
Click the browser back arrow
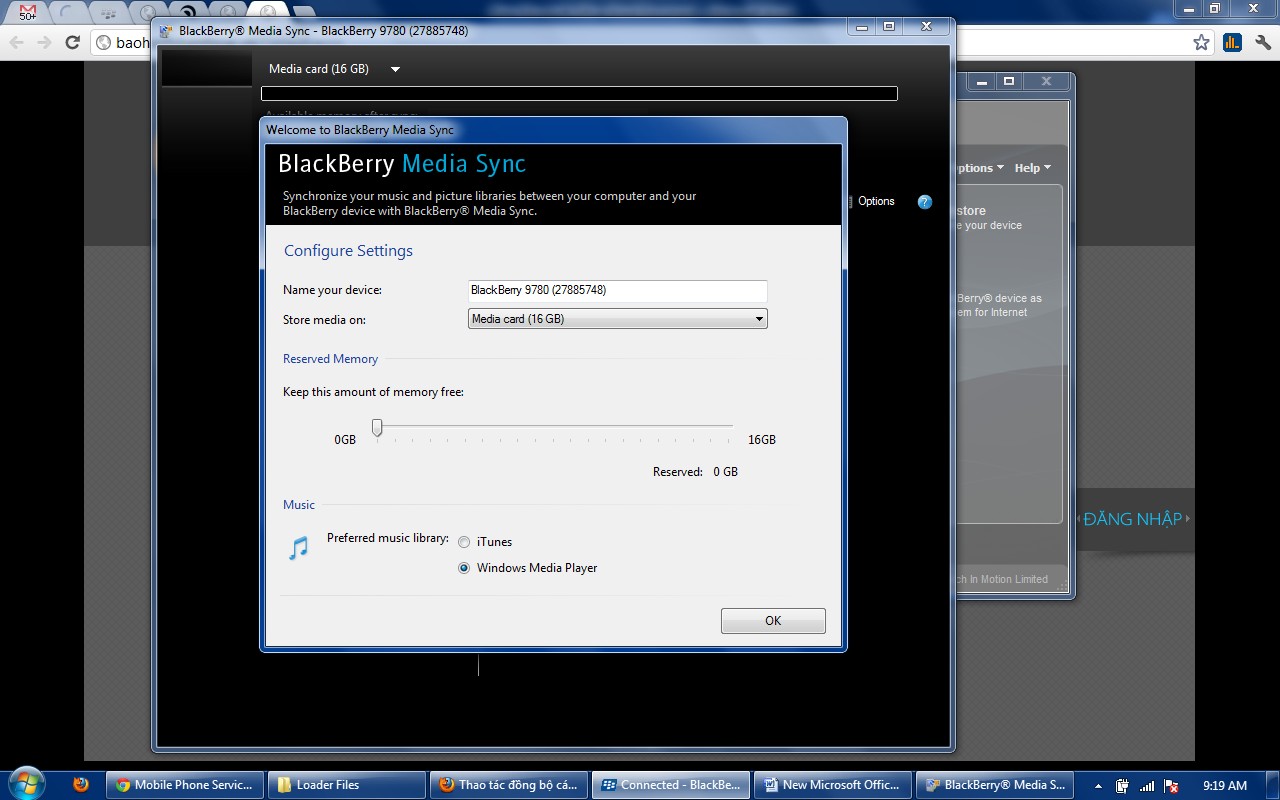(x=17, y=42)
